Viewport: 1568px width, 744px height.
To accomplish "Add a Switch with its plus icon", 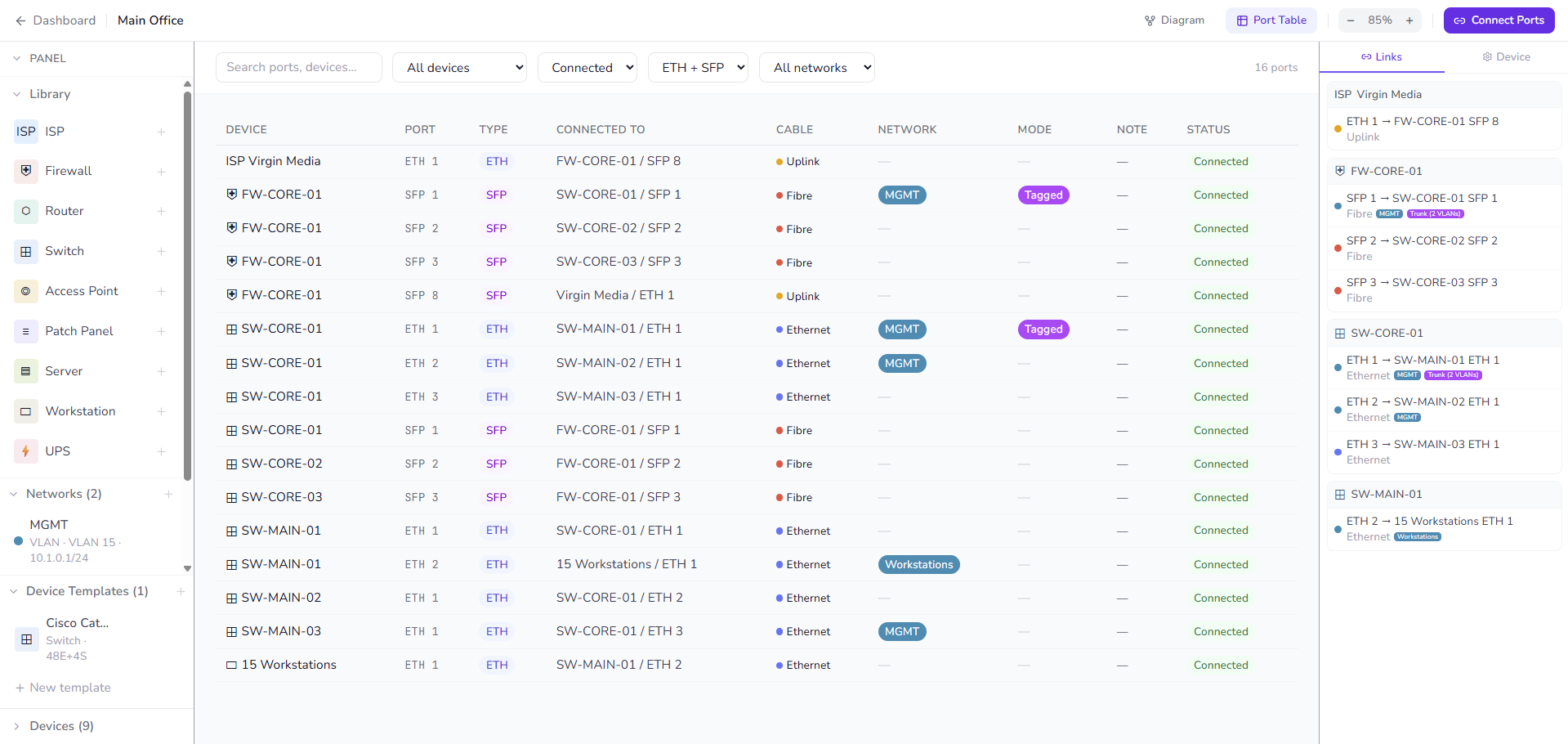I will (x=162, y=252).
